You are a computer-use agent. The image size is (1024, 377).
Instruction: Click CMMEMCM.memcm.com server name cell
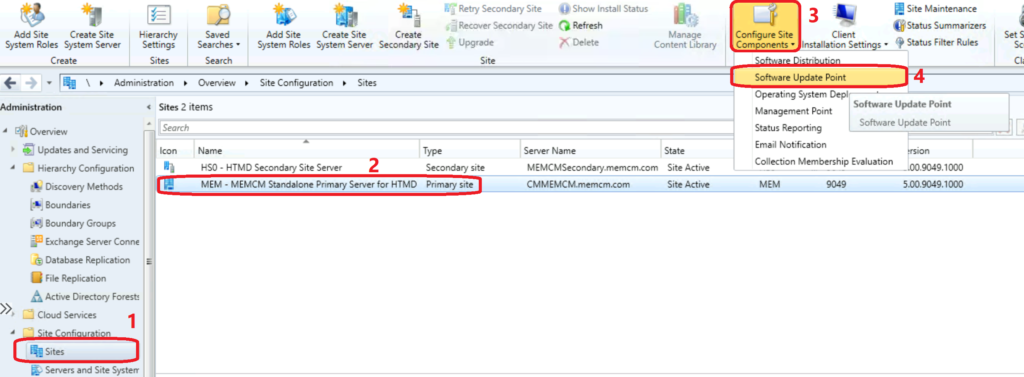(x=578, y=185)
